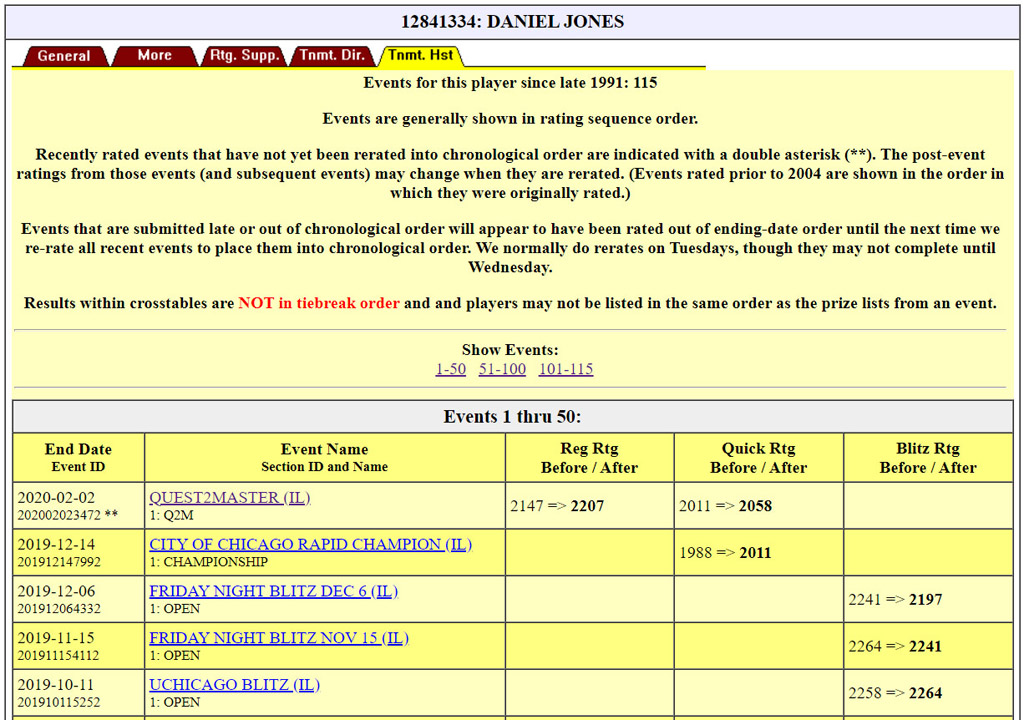Open CITY OF CHICAGO RAPID CHAMPION event
The height and width of the screenshot is (720, 1024).
click(310, 544)
